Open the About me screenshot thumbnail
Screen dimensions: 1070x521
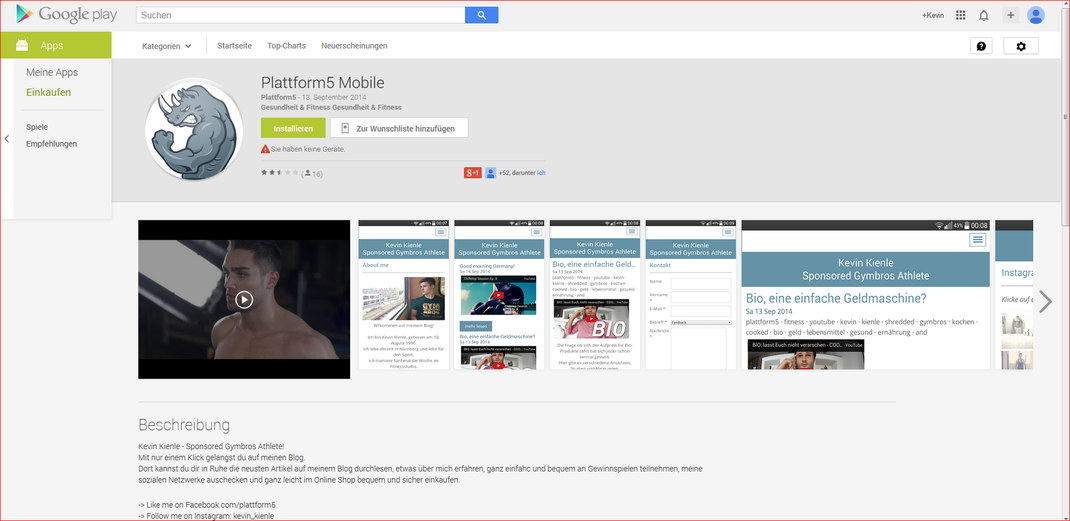point(403,295)
